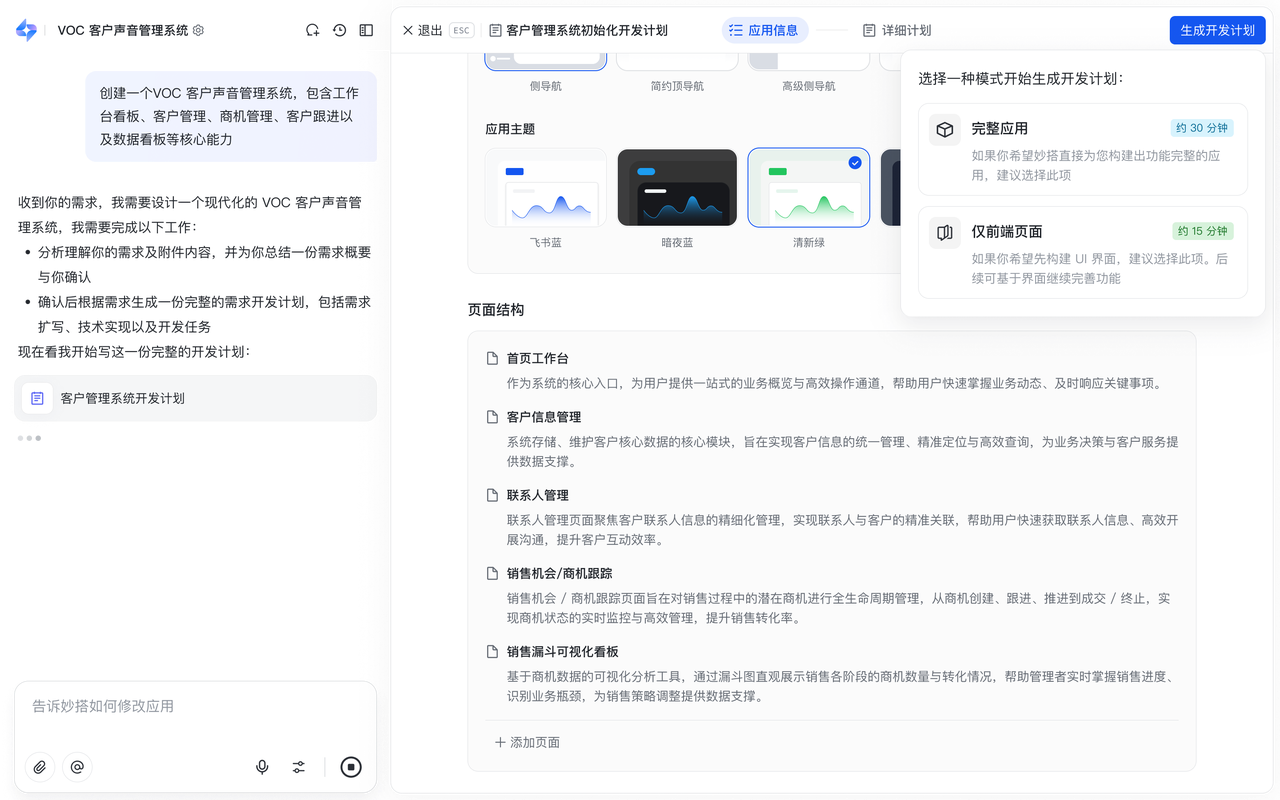Choose the 完整应用 mode option

(x=1082, y=149)
